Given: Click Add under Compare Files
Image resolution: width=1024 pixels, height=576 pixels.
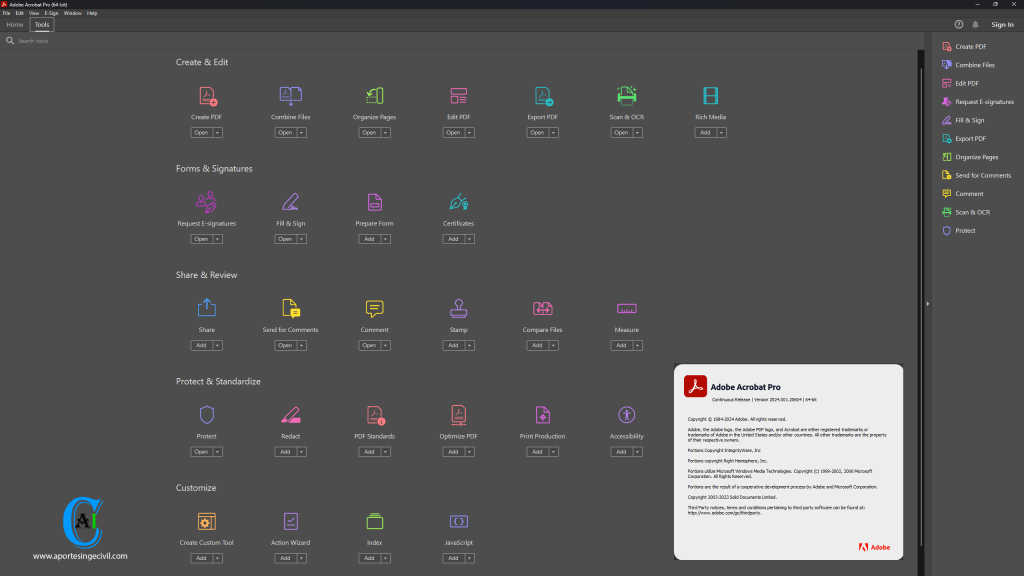Looking at the screenshot, I should 537,345.
